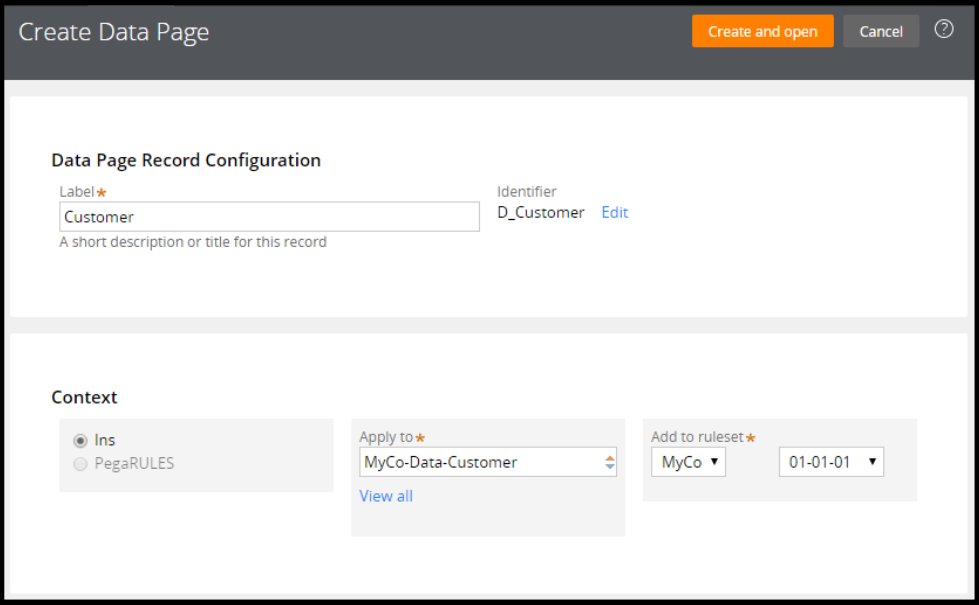This screenshot has height=605, width=979.
Task: Click the Apply to field label
Action: [x=386, y=437]
